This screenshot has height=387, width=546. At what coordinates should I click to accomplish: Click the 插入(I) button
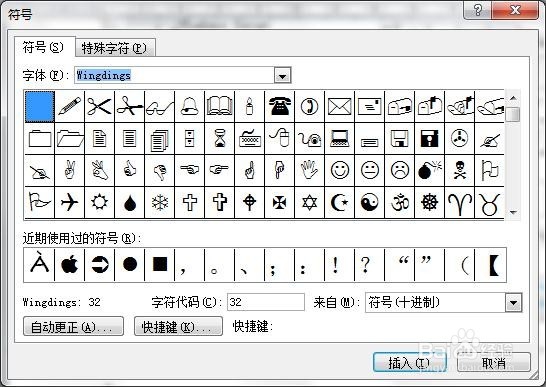click(410, 363)
